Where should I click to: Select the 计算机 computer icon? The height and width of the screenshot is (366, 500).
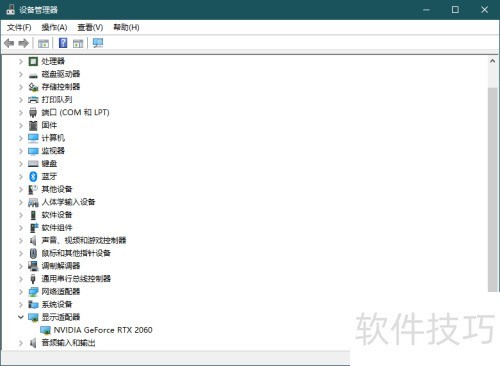click(33, 138)
